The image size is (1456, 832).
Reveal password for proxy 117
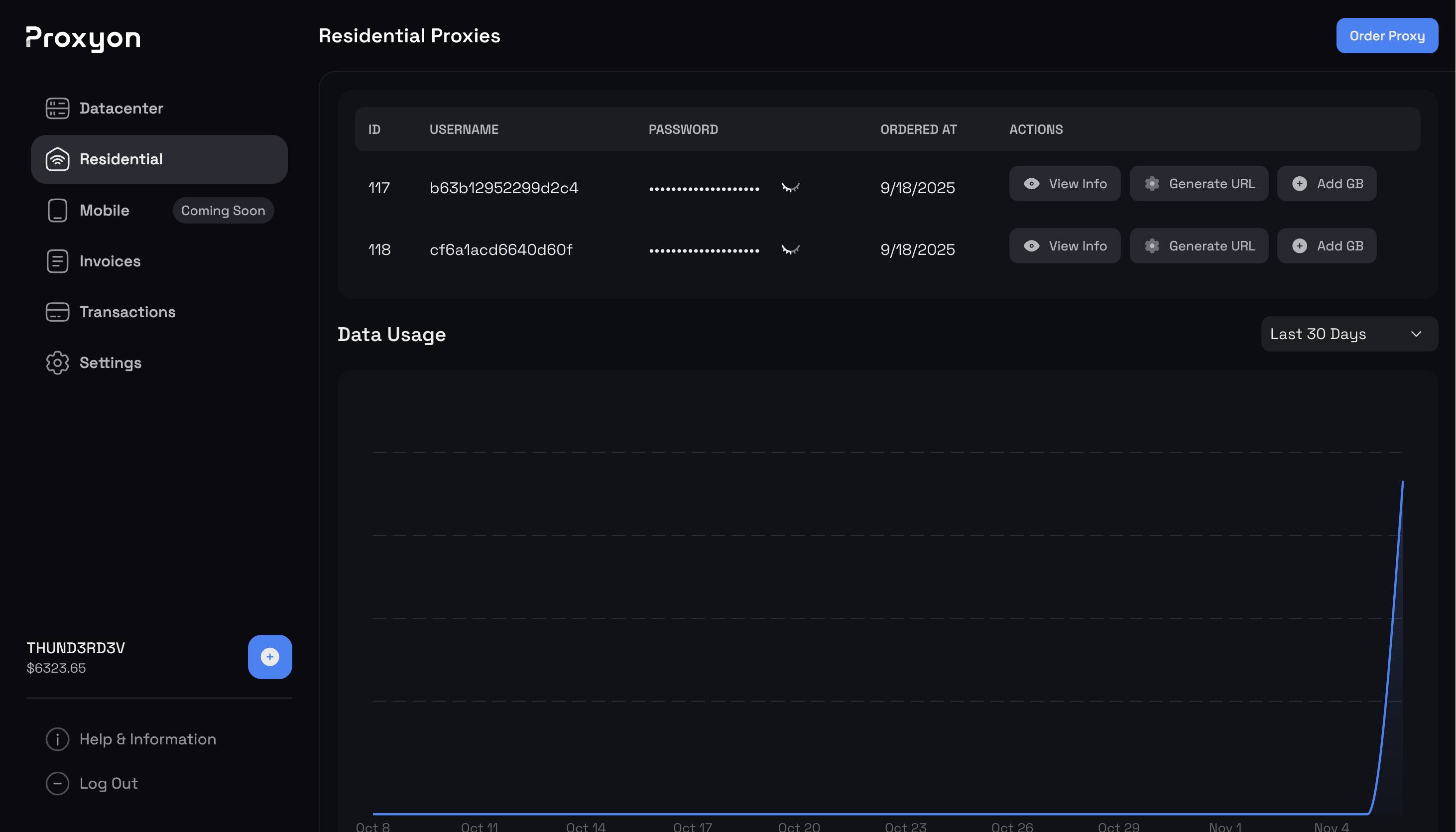790,187
